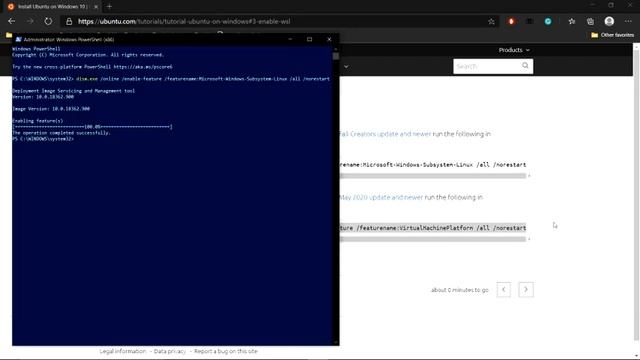
Task: Open the Data privacy link
Action: pos(170,351)
